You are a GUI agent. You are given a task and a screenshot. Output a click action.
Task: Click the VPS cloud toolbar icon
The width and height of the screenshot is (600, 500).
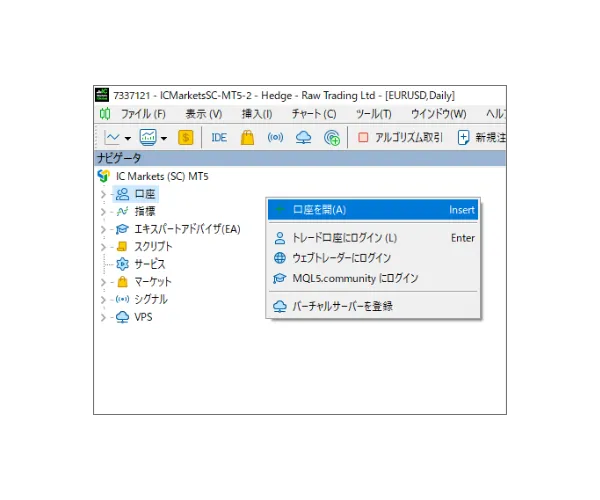pos(303,137)
